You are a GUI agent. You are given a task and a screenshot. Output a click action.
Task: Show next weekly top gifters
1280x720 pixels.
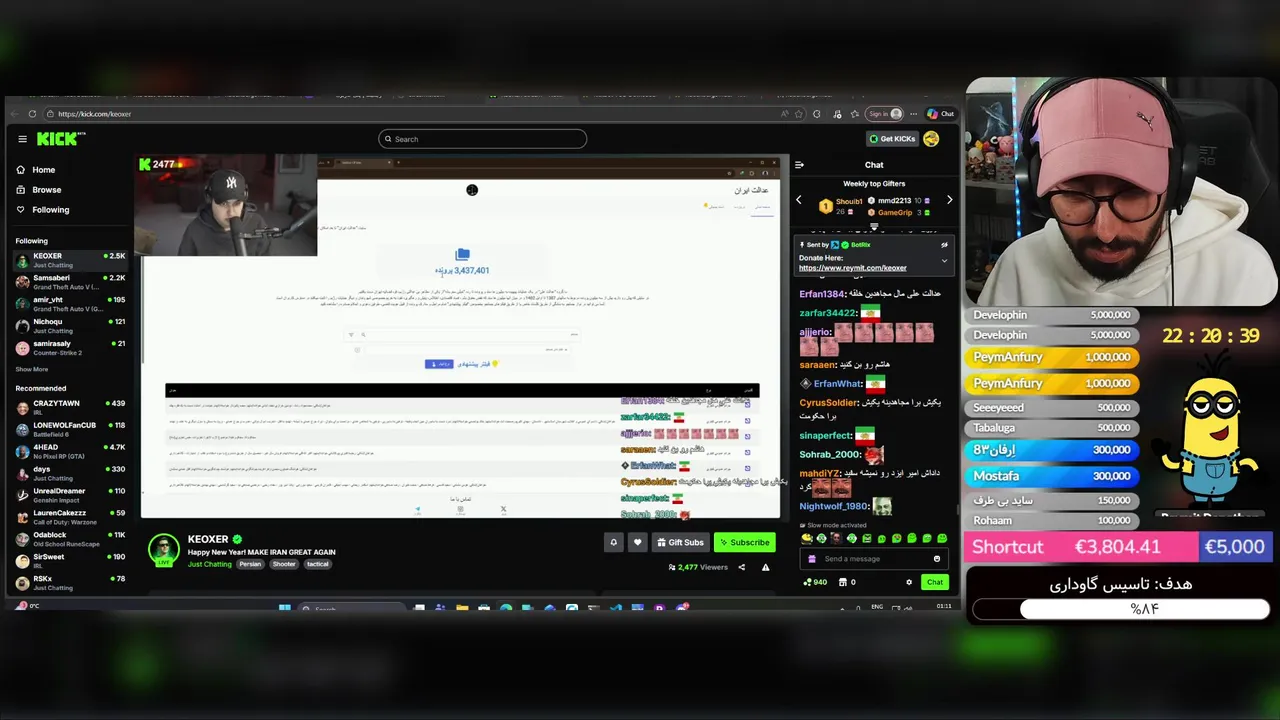949,200
